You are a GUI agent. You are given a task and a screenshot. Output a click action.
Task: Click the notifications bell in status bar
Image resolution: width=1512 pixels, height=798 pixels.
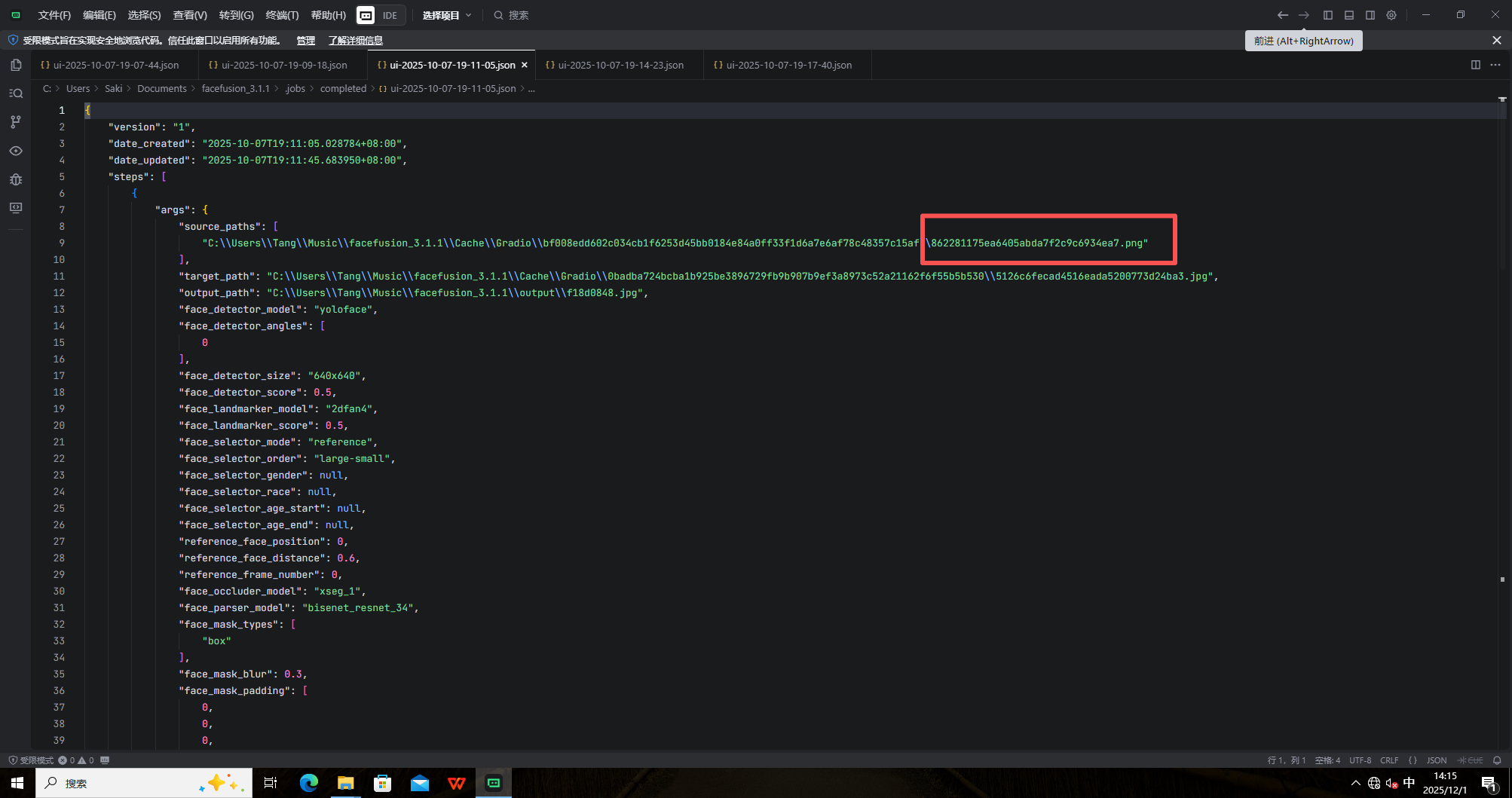tap(1497, 760)
